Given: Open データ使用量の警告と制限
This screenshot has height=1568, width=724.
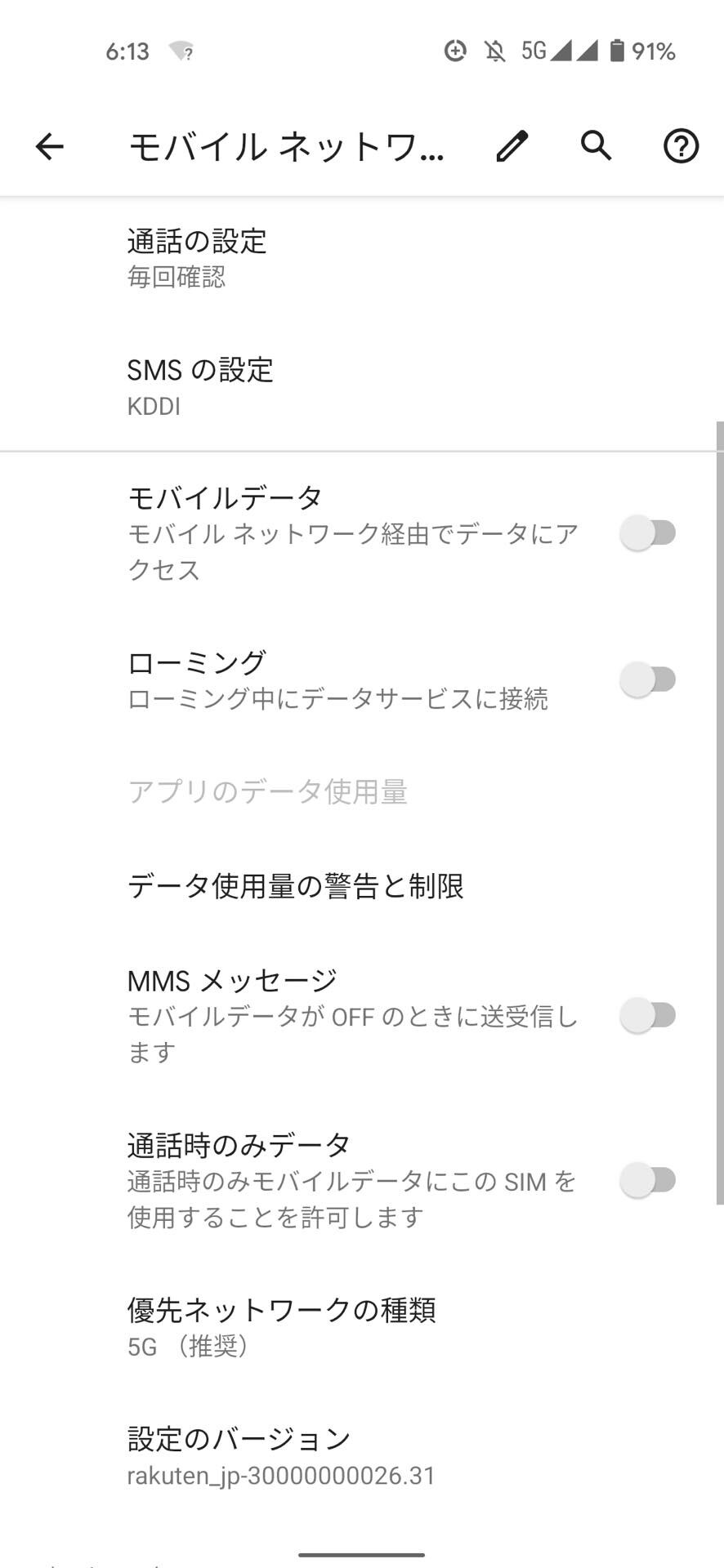Looking at the screenshot, I should pyautogui.click(x=362, y=886).
